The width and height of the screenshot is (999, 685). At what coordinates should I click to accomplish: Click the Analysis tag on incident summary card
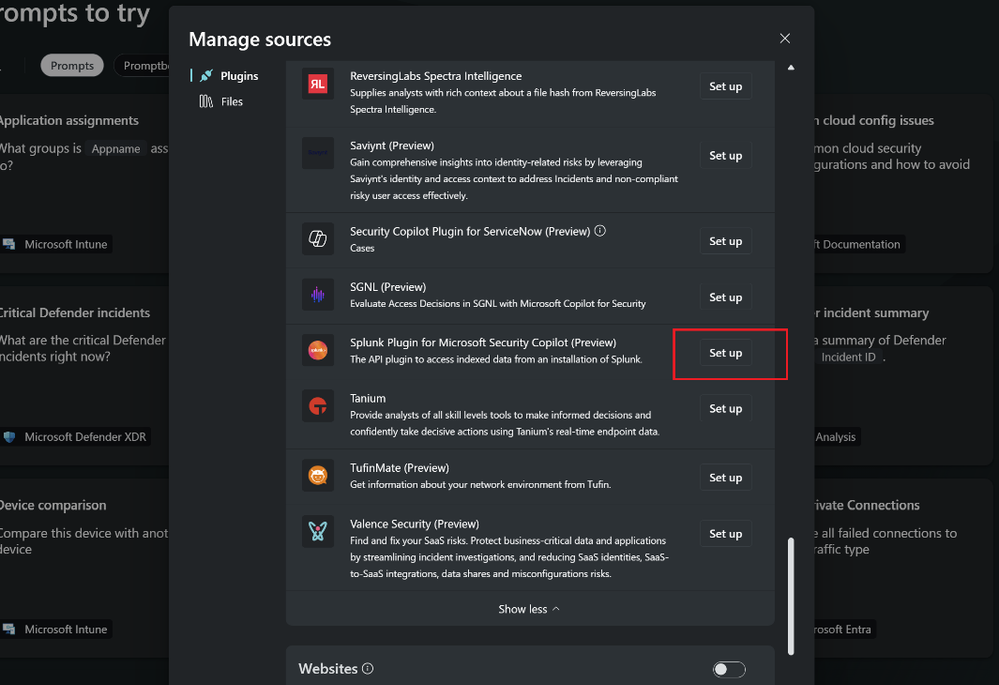[837, 436]
